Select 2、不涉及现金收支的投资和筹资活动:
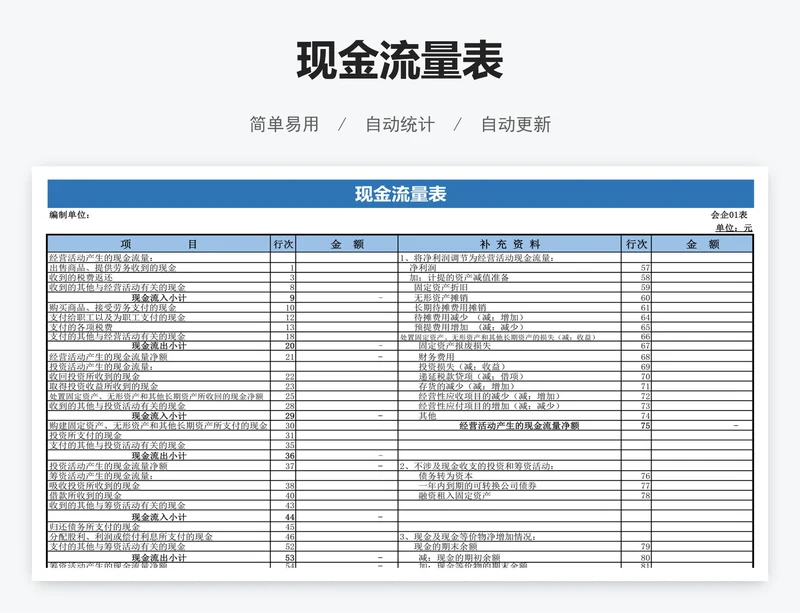 click(477, 465)
